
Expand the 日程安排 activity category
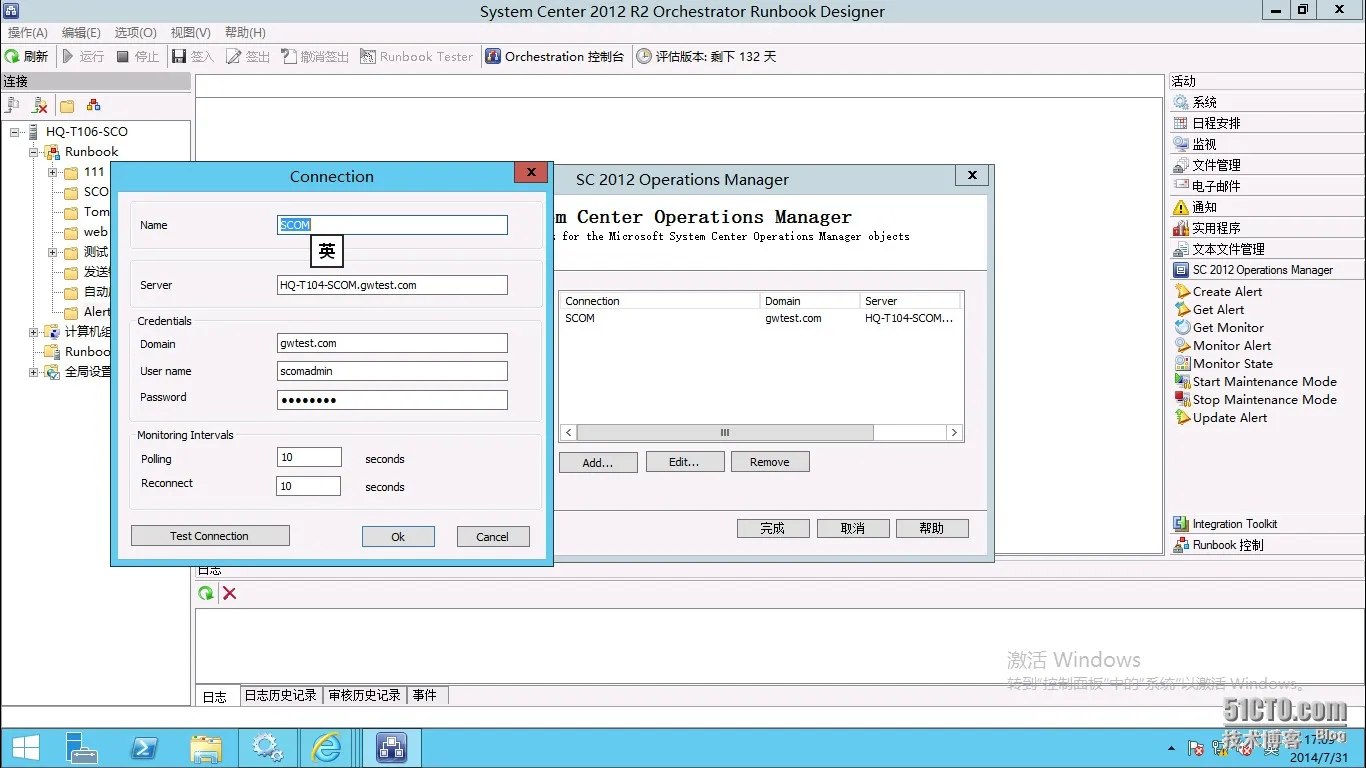[x=1267, y=123]
